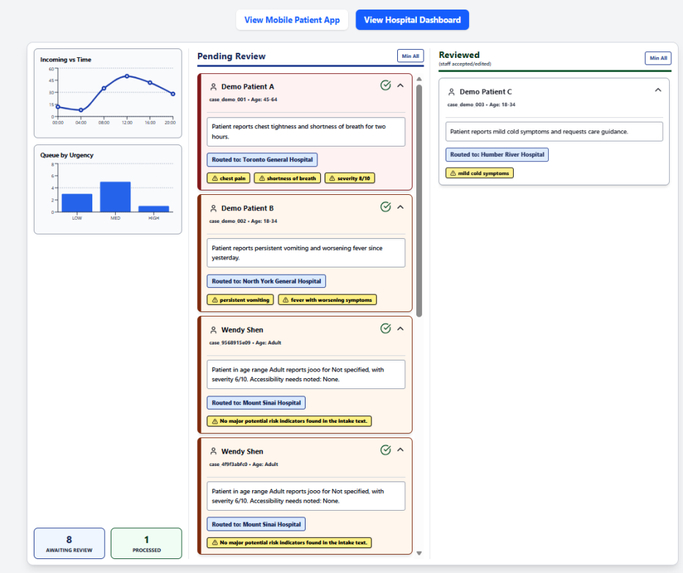Screen dimensions: 683x573
Task: Collapse Demo Patient B card
Action: click(400, 207)
